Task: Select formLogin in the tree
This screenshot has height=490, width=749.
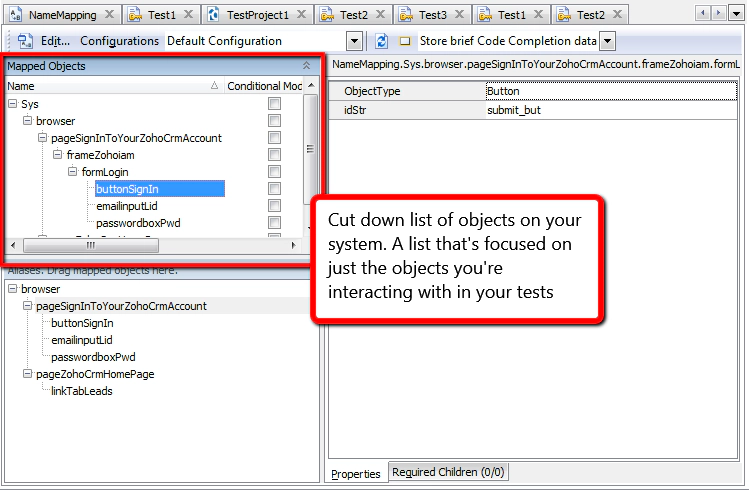Action: tap(105, 172)
